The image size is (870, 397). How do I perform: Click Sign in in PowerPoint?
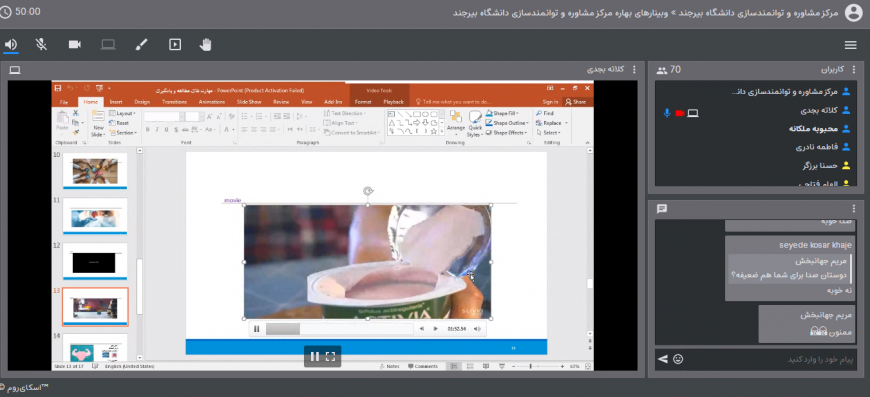click(x=550, y=102)
